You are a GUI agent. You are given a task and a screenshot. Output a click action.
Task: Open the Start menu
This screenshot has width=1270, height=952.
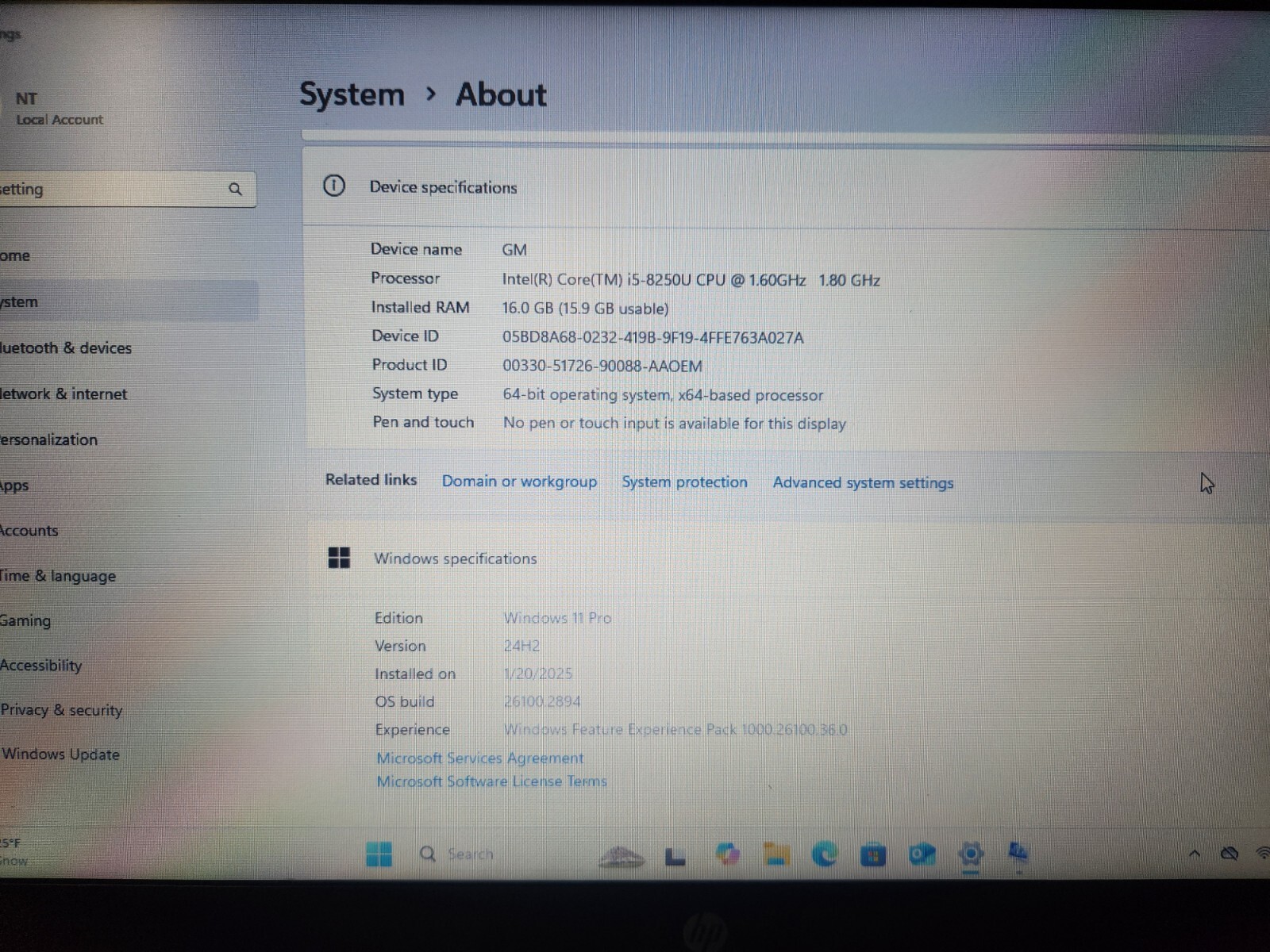pos(381,854)
